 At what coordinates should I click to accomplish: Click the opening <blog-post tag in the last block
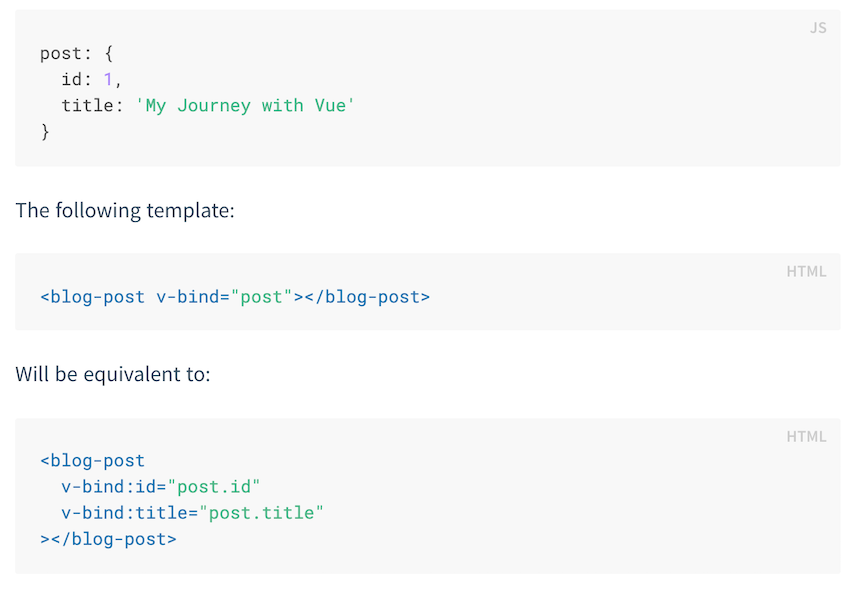pos(93,461)
